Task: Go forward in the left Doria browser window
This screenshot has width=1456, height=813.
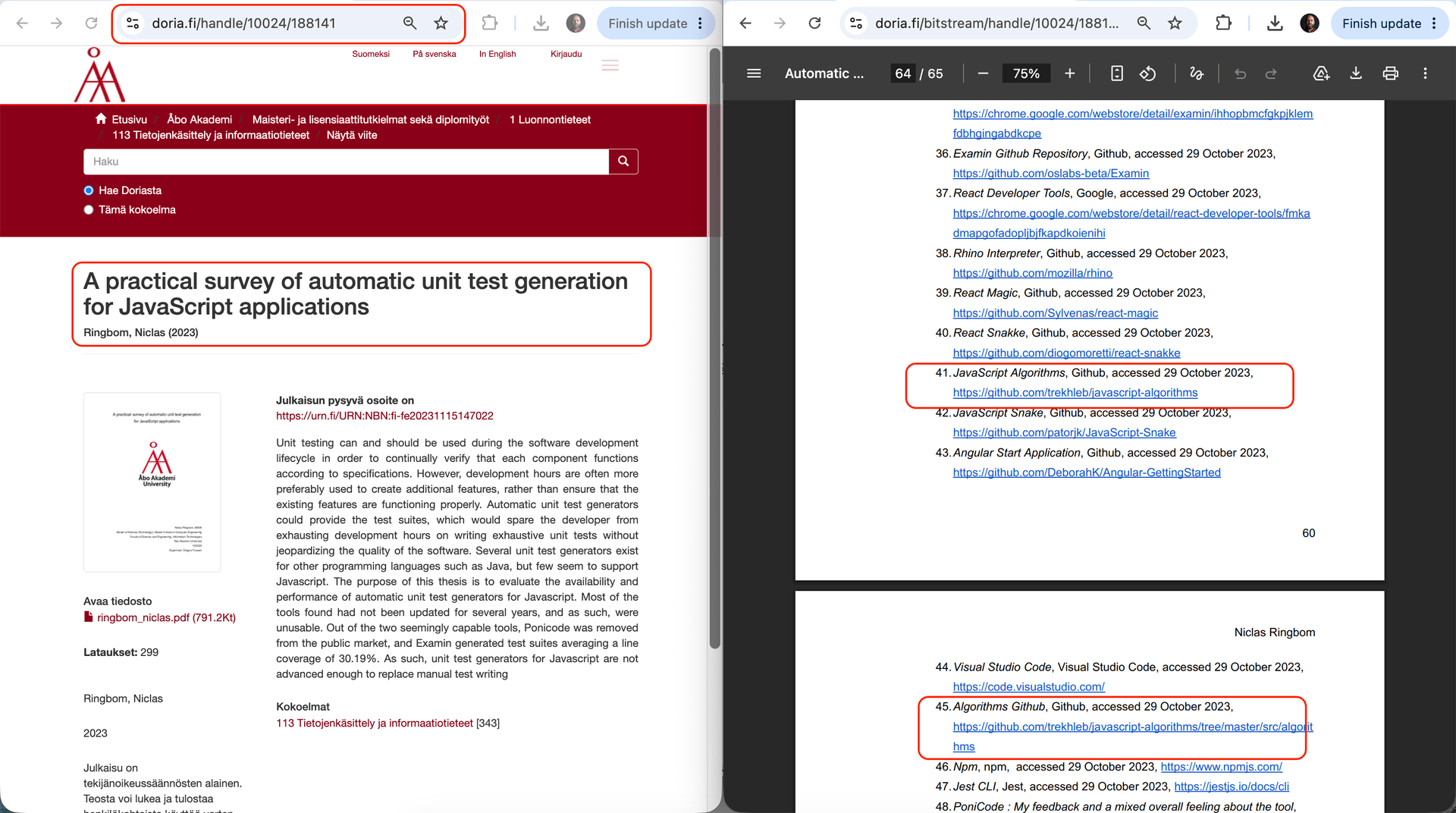Action: tap(56, 23)
